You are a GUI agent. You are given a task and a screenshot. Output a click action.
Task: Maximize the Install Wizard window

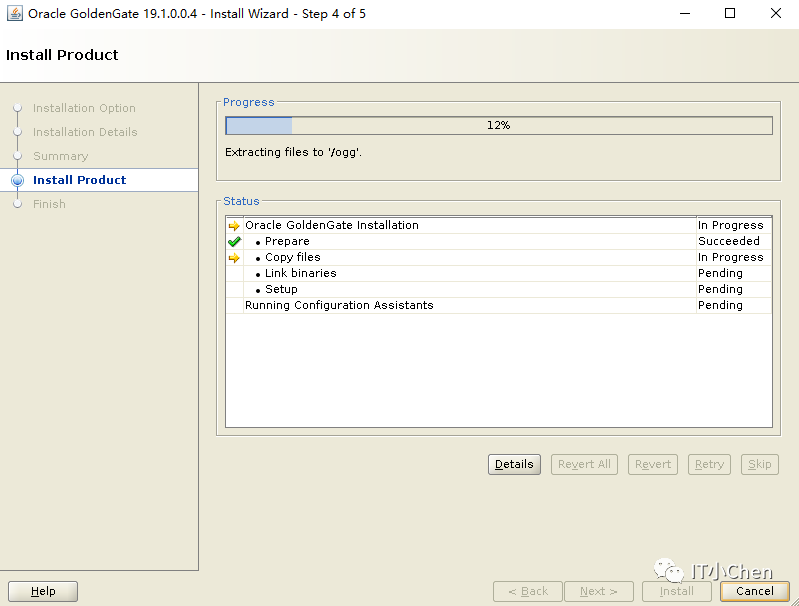pos(730,13)
